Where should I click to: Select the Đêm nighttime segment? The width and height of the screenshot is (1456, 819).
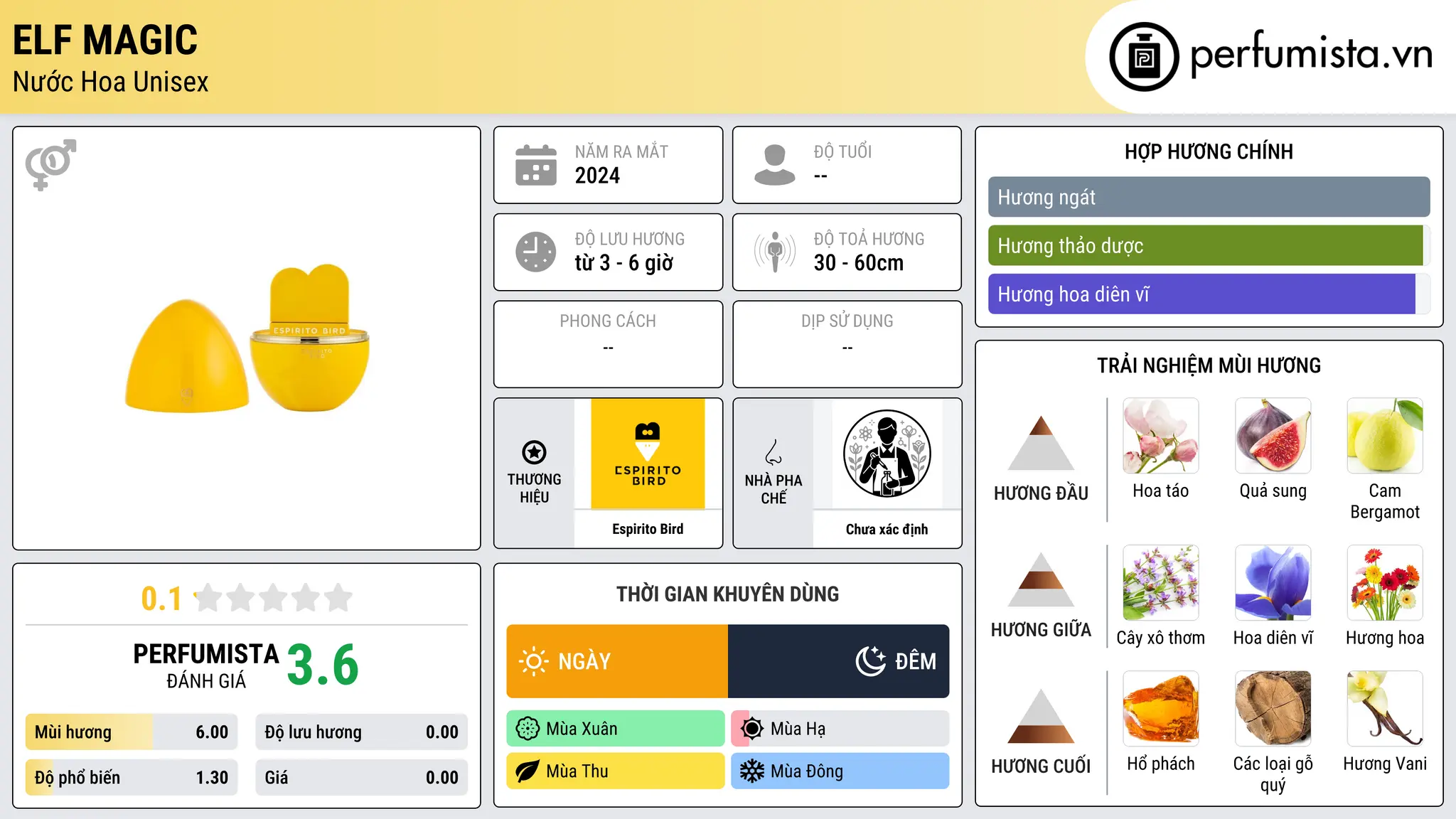pos(839,661)
